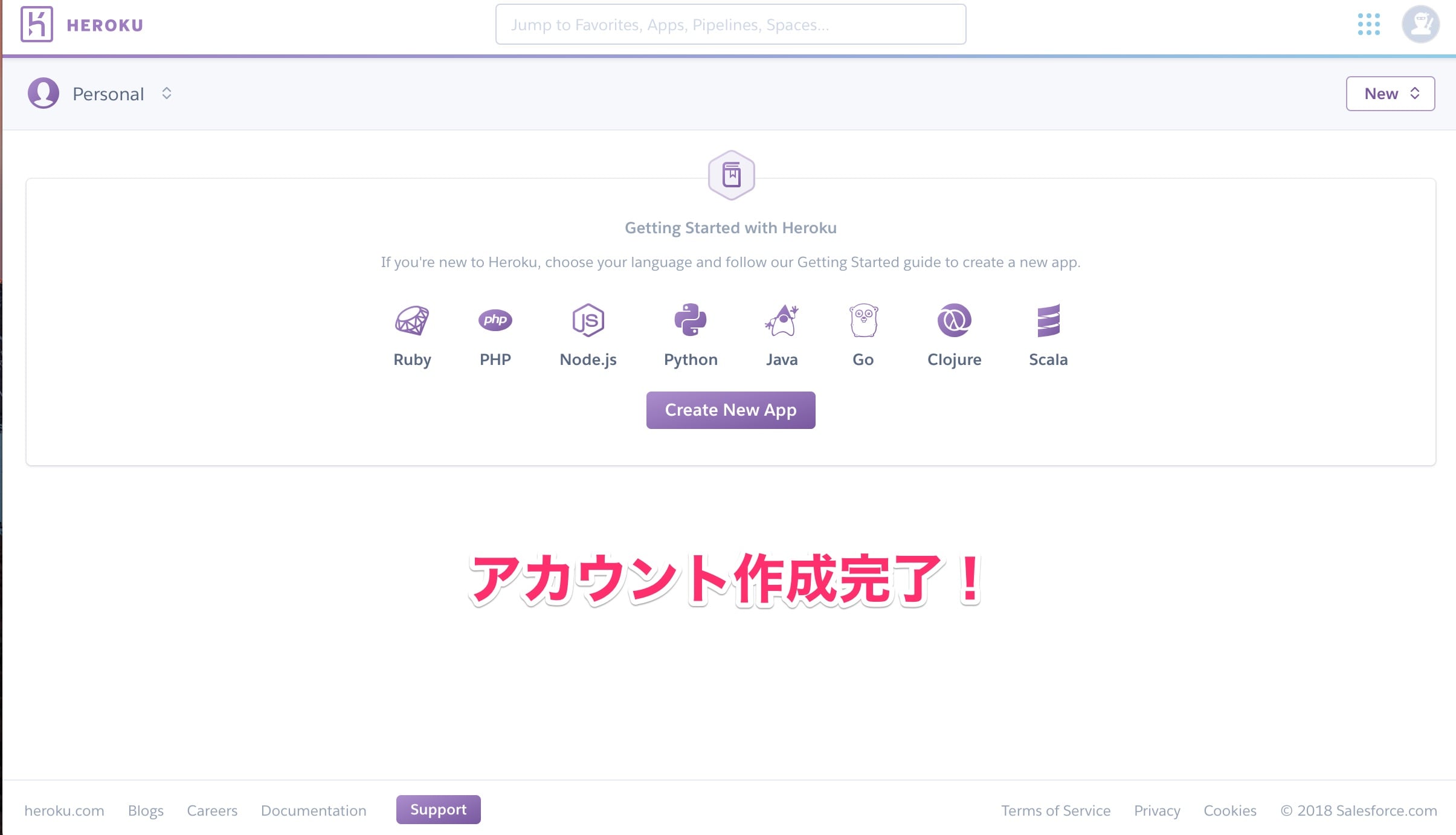
Task: Open the heroku.com footer link
Action: pos(64,811)
